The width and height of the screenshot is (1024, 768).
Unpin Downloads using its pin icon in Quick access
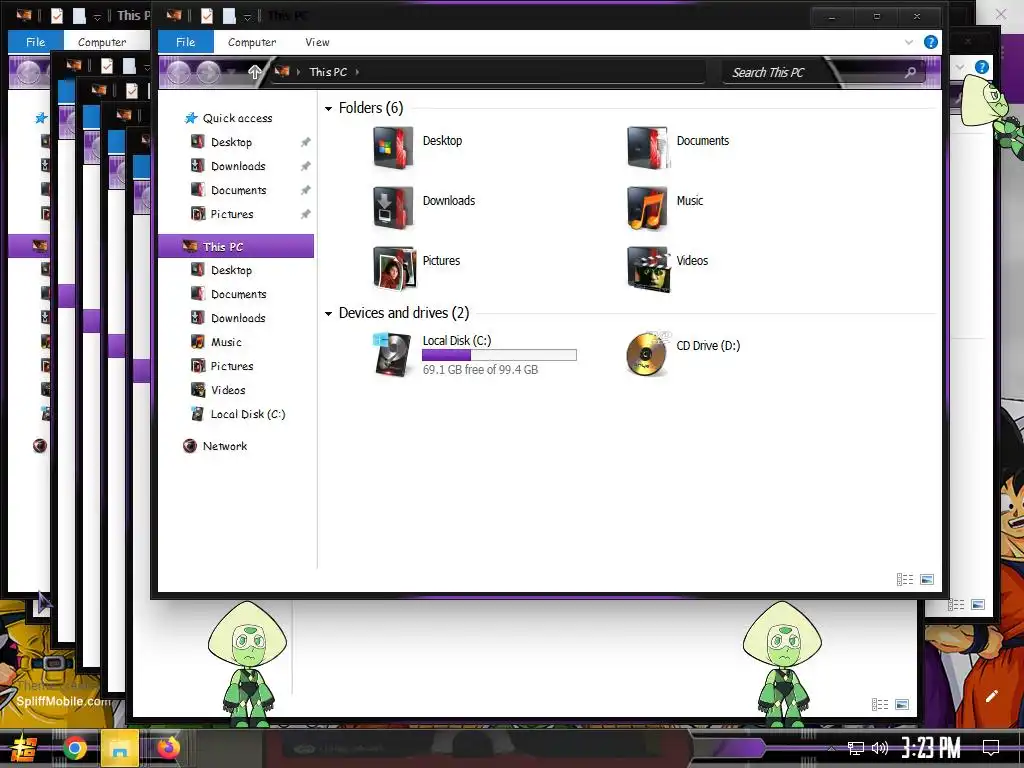coord(305,167)
